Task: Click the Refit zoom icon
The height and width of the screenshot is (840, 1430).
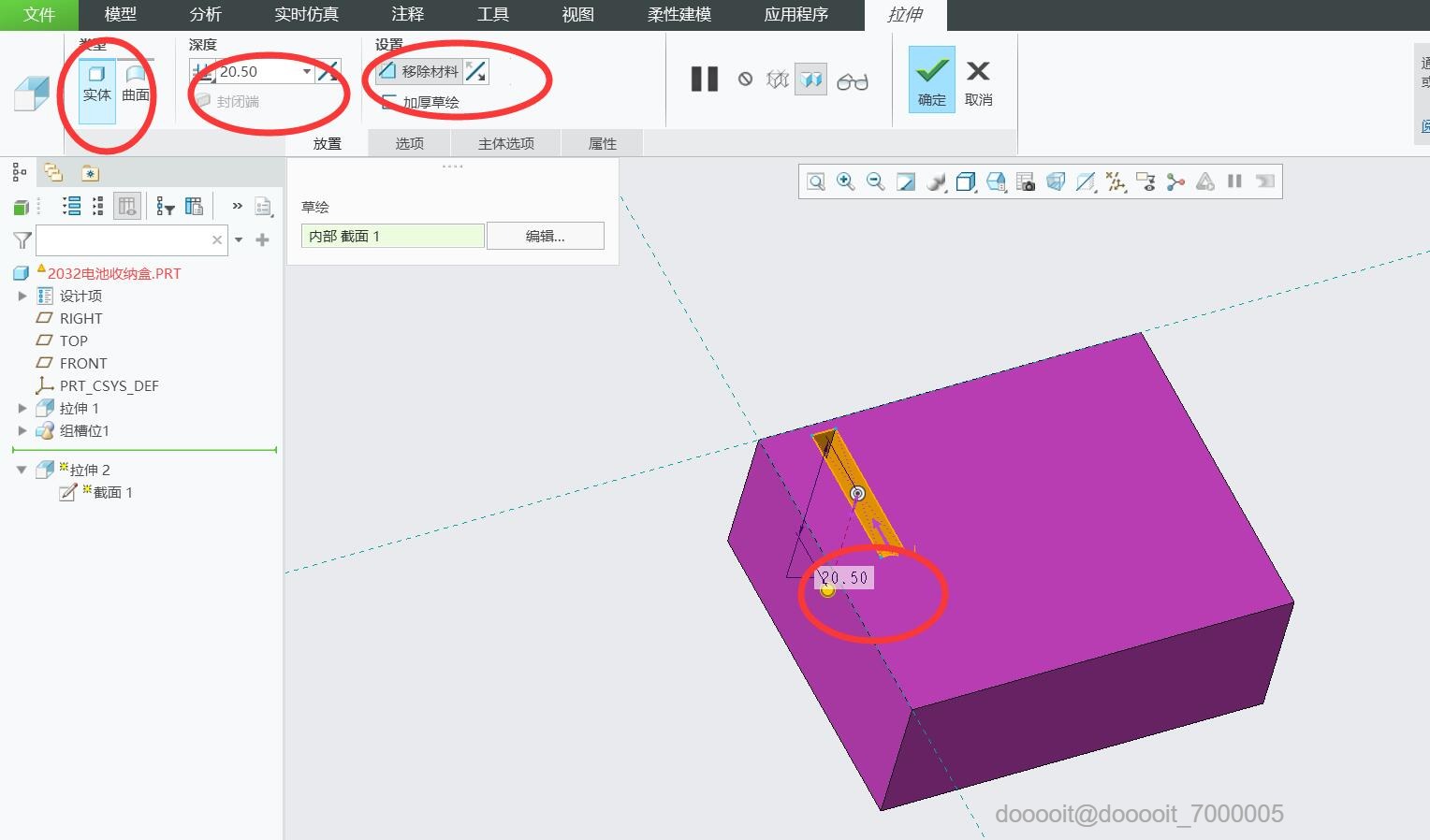Action: [816, 181]
